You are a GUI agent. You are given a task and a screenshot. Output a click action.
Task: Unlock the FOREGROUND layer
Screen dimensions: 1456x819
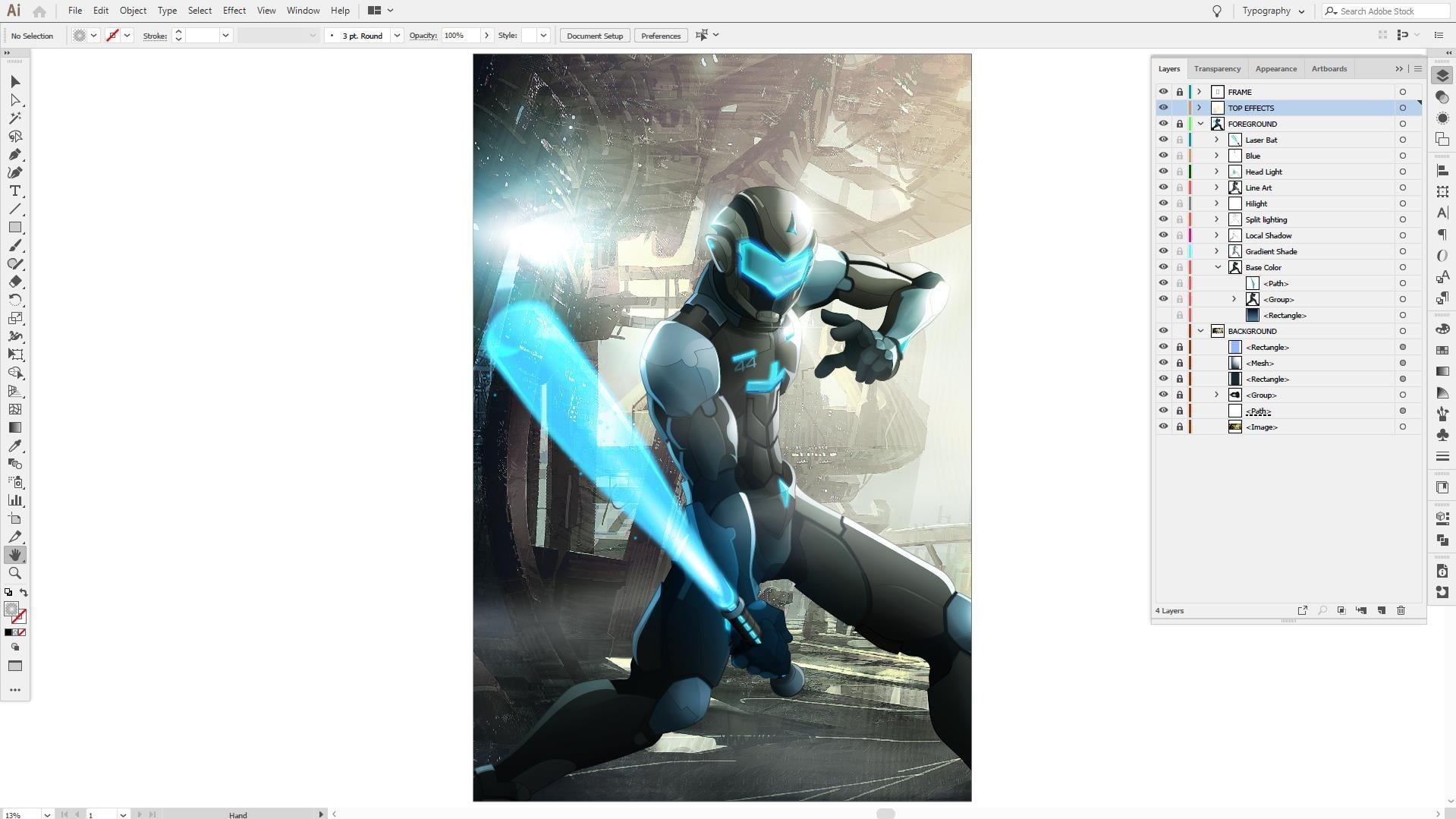coord(1180,124)
